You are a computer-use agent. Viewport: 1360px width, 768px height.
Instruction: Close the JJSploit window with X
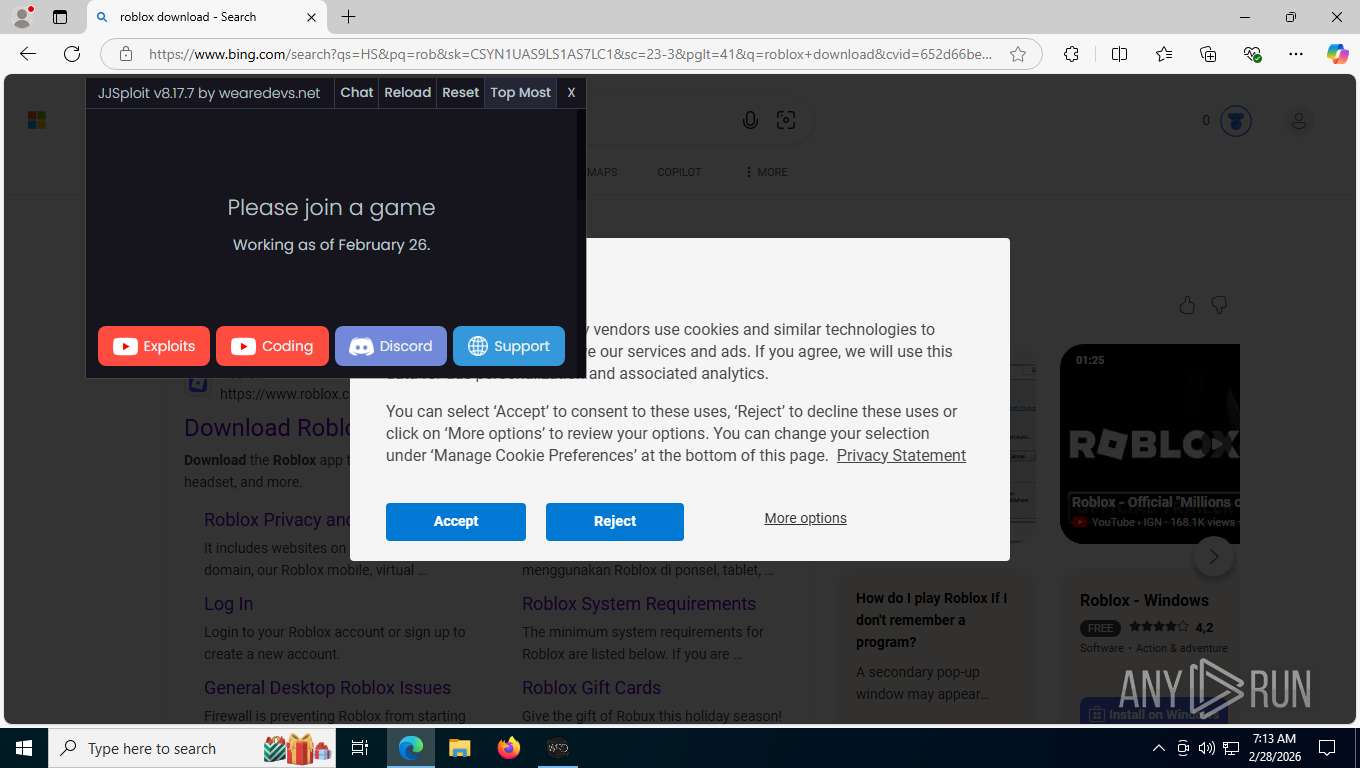point(571,93)
